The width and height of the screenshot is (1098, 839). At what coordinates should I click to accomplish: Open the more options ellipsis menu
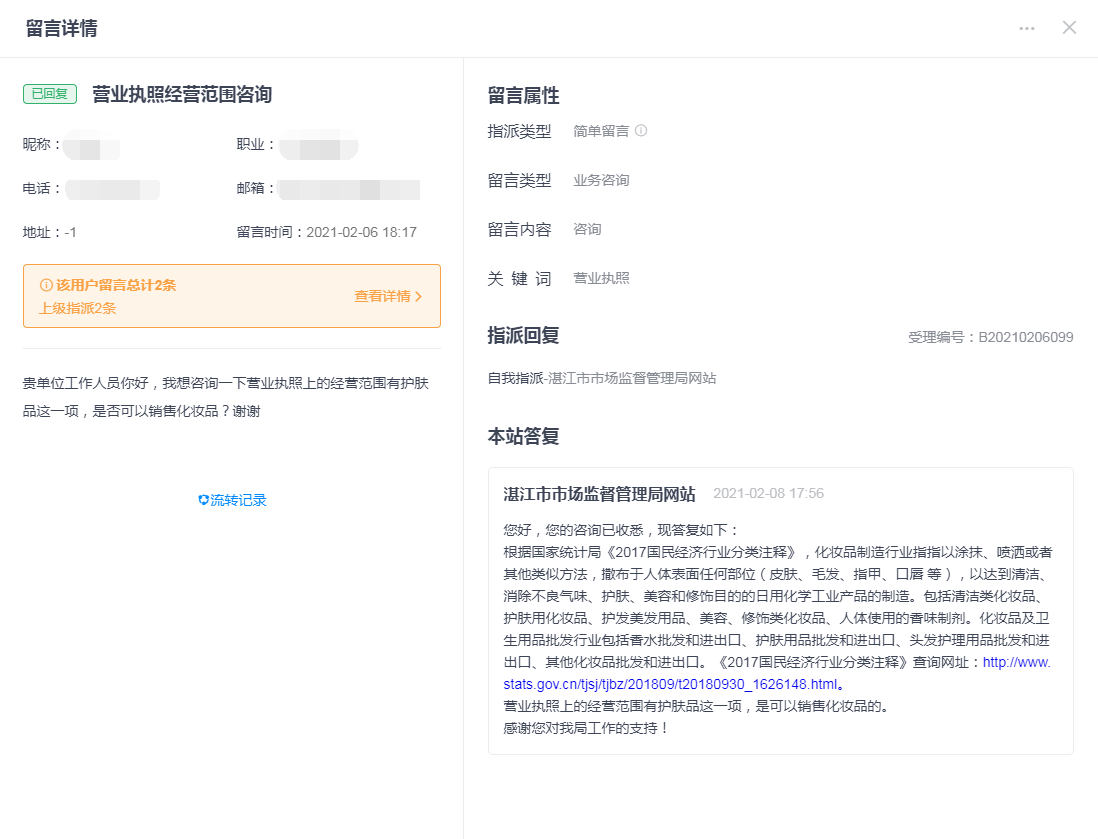pyautogui.click(x=1027, y=28)
